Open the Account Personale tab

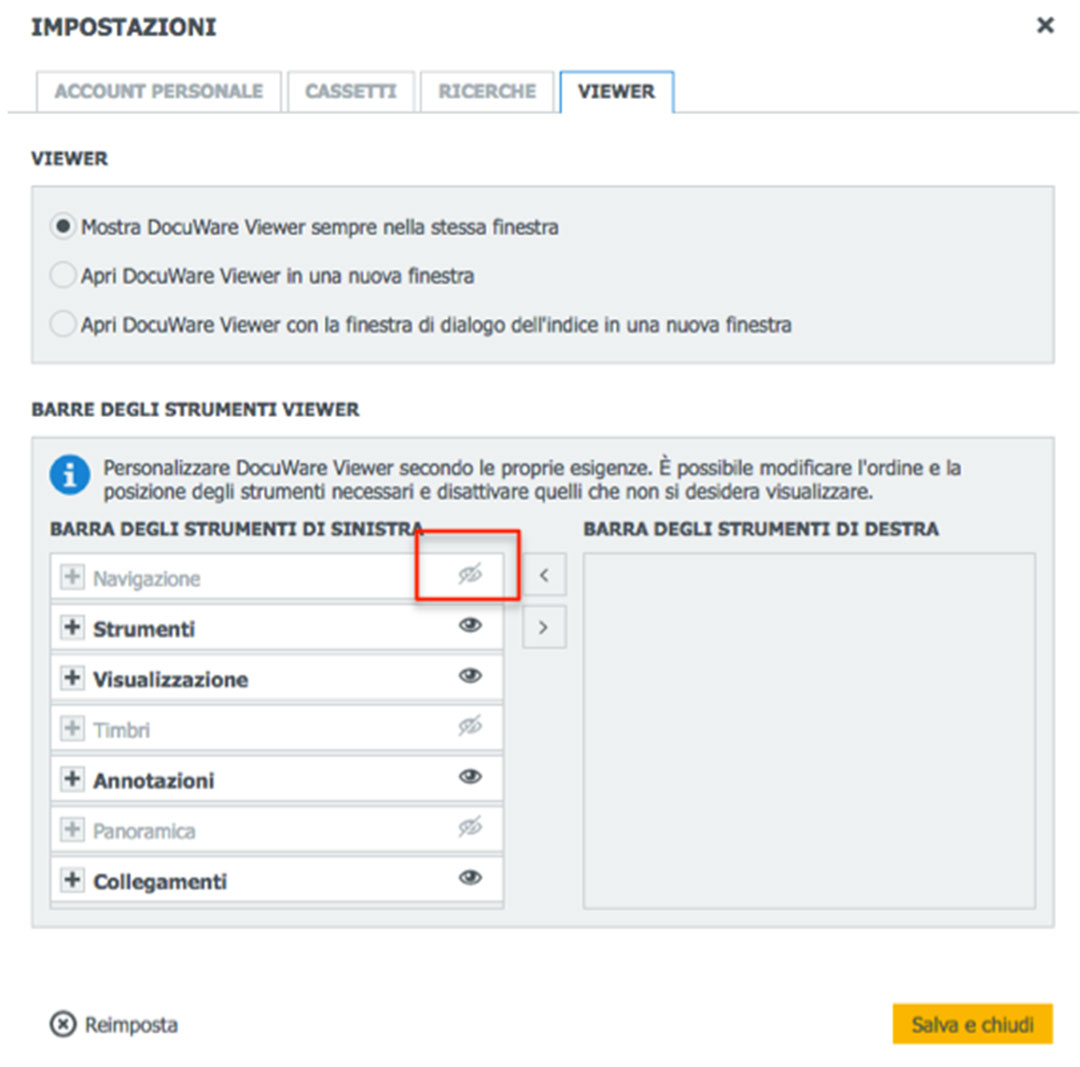coord(159,92)
